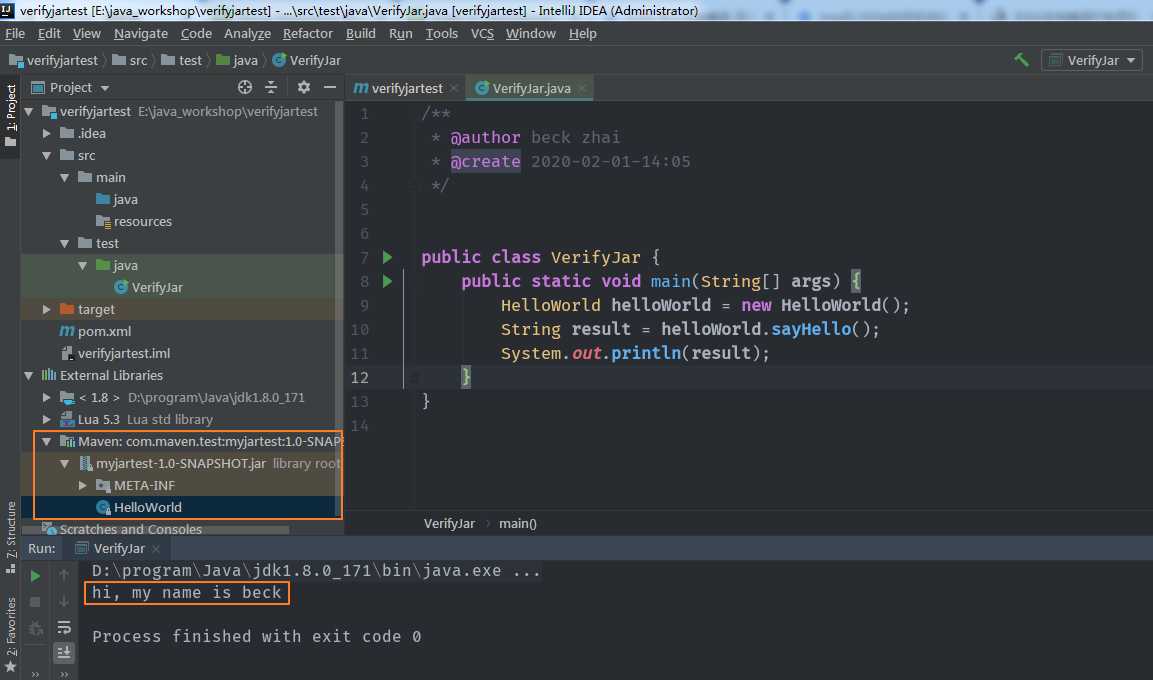This screenshot has height=680, width=1153.
Task: Select the resources folder under main
Action: tap(134, 221)
